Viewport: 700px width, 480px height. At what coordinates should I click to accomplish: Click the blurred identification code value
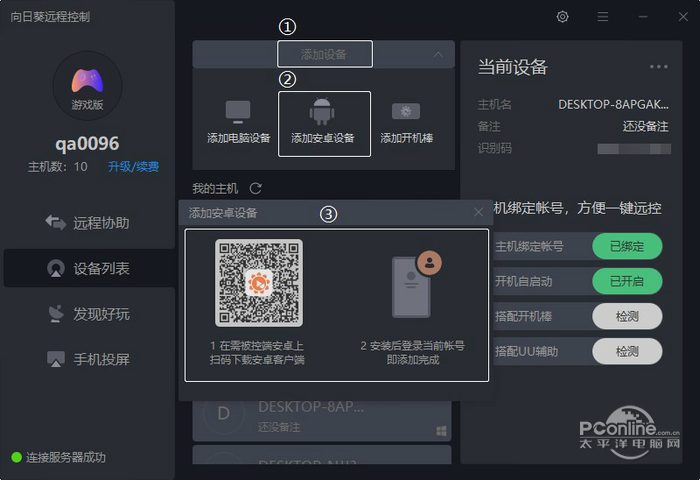634,149
